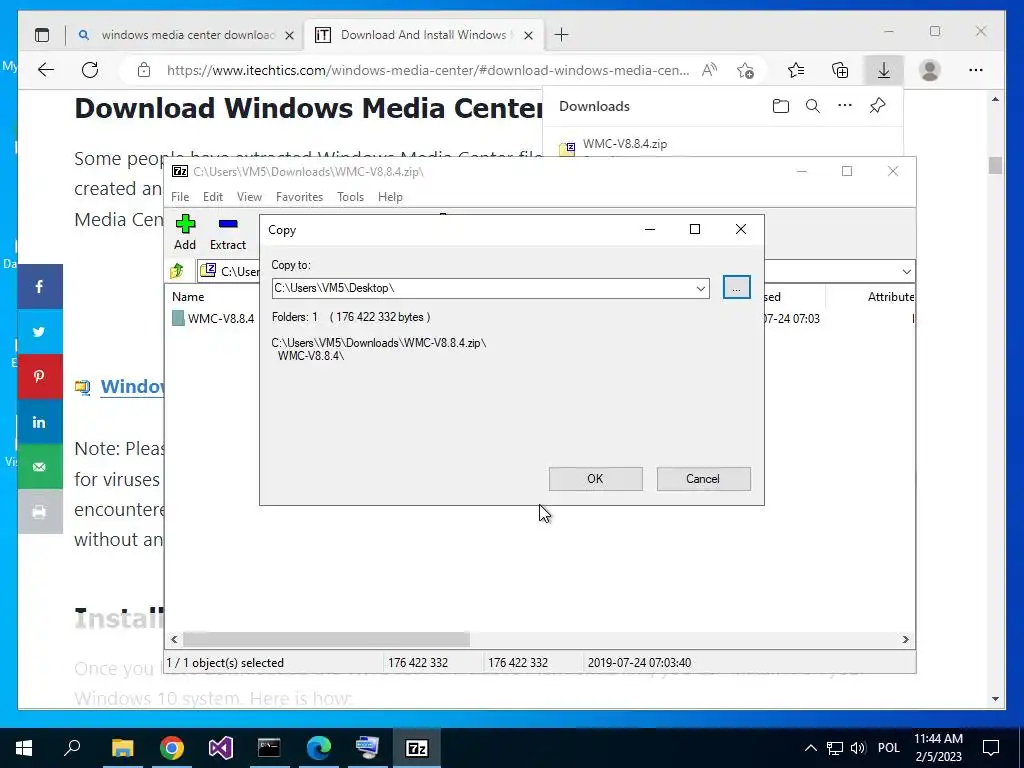Viewport: 1024px width, 768px height.
Task: Open Collections in Edge toolbar
Action: [x=840, y=70]
